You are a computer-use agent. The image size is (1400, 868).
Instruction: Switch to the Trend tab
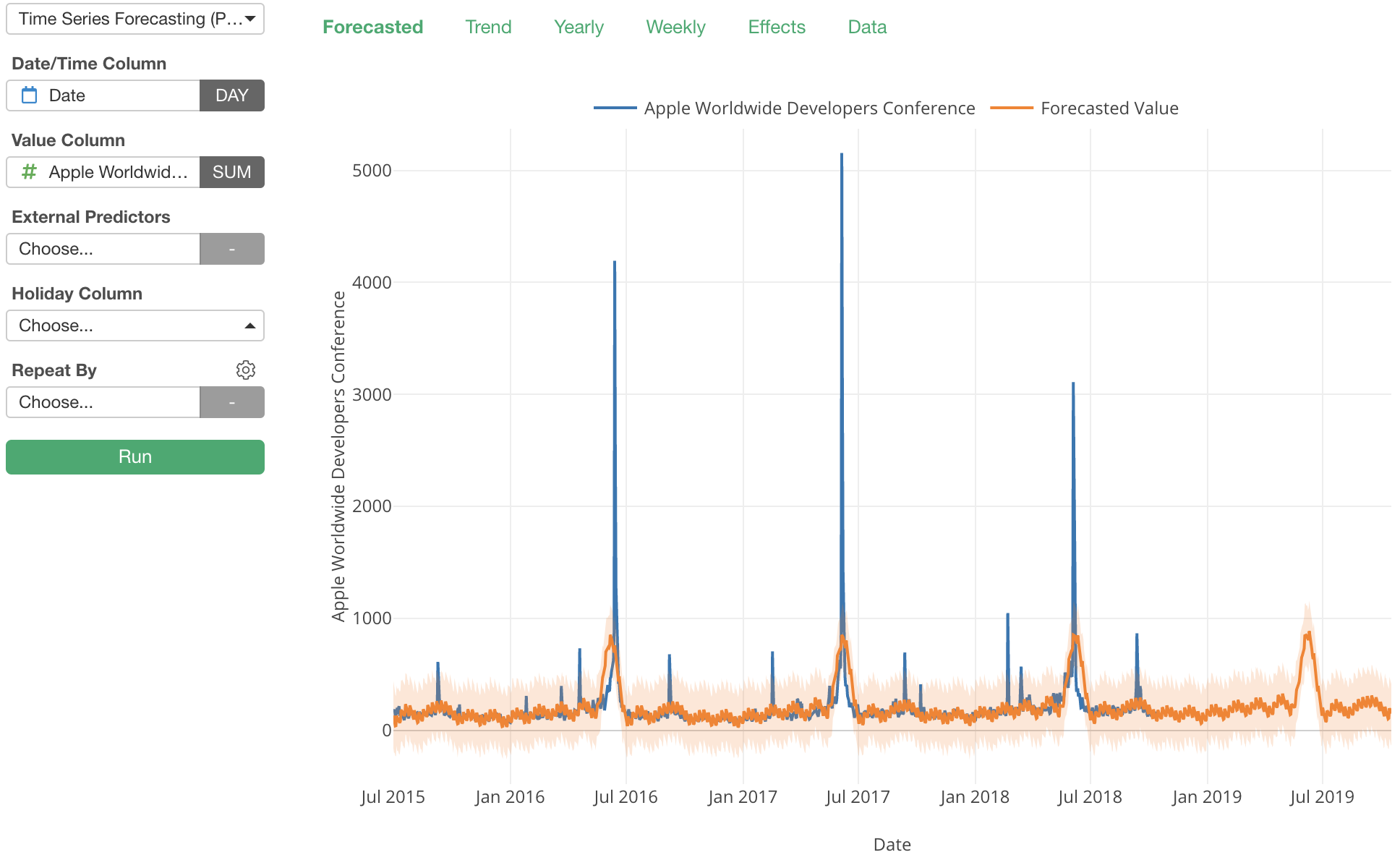click(x=488, y=27)
